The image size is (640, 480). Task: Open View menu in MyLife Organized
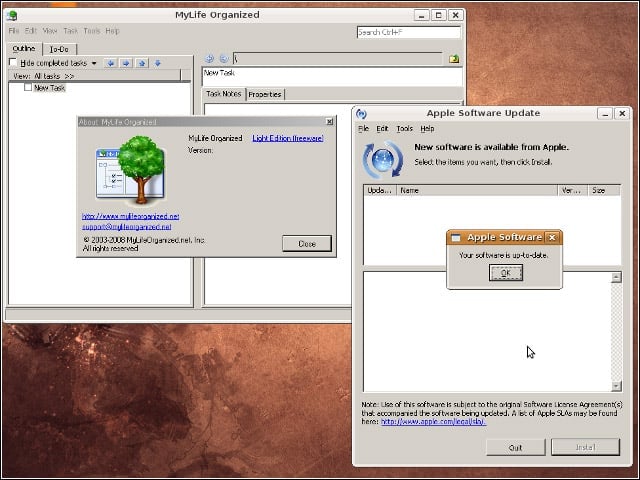49,31
